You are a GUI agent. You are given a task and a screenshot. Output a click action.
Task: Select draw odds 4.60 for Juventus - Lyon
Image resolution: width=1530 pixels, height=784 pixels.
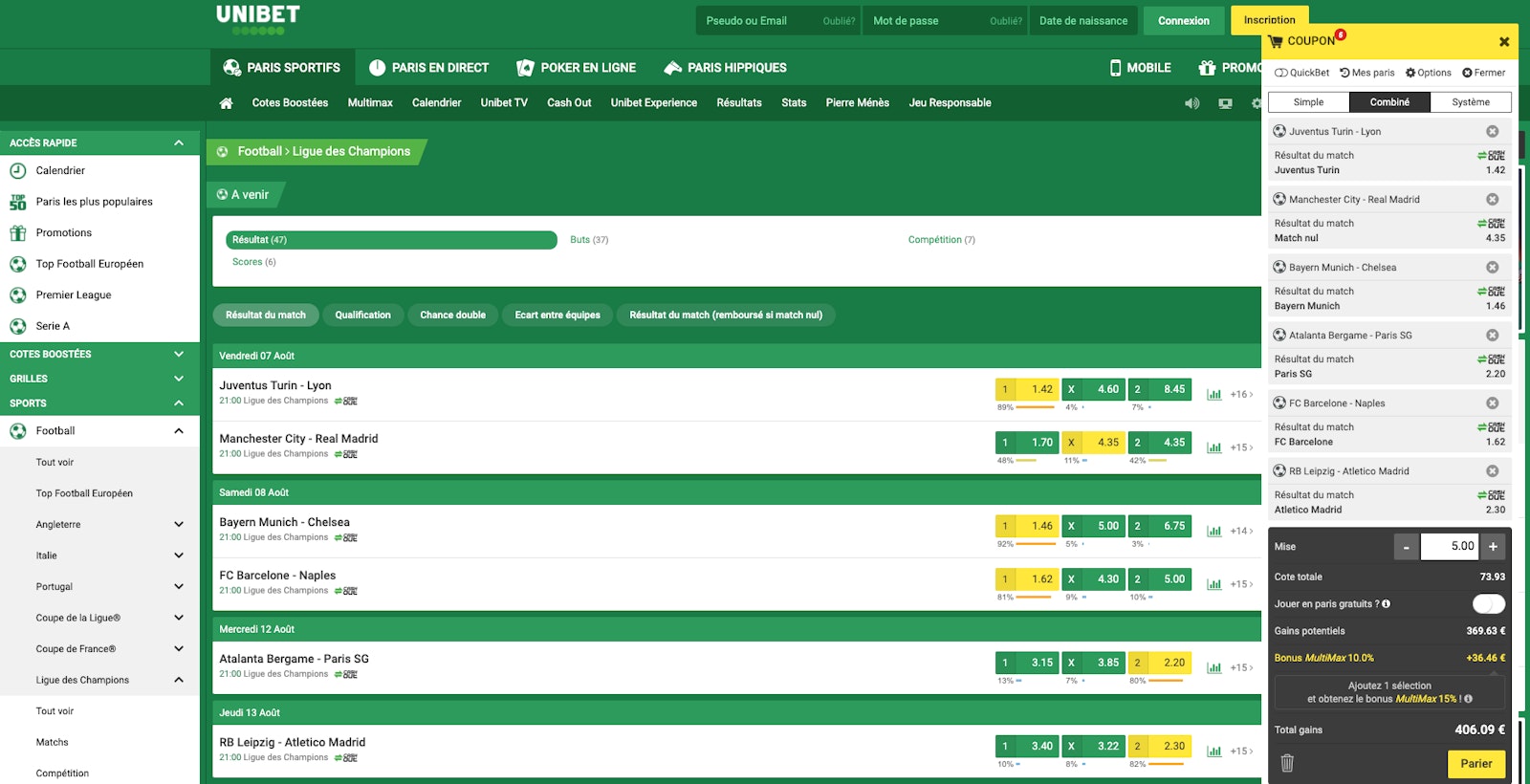click(x=1093, y=389)
